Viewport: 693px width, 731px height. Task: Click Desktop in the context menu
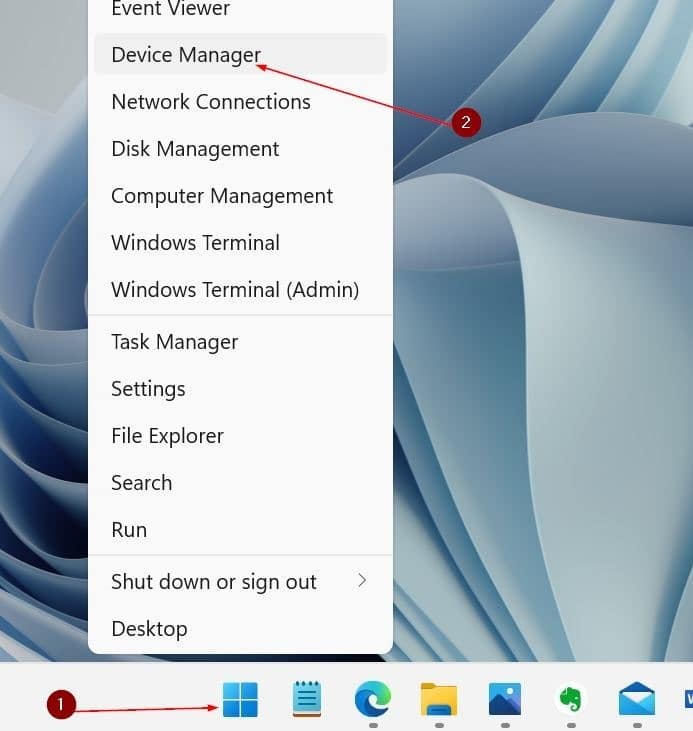pos(240,629)
